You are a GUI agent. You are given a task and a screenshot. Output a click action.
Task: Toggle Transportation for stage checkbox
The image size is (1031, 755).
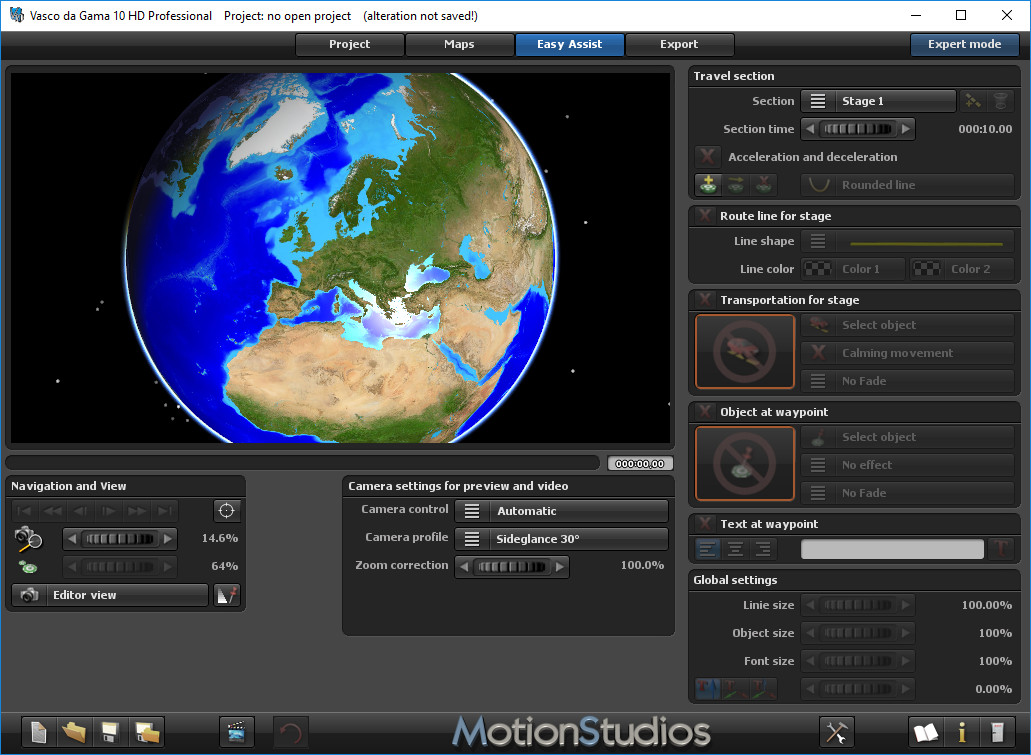click(x=705, y=299)
